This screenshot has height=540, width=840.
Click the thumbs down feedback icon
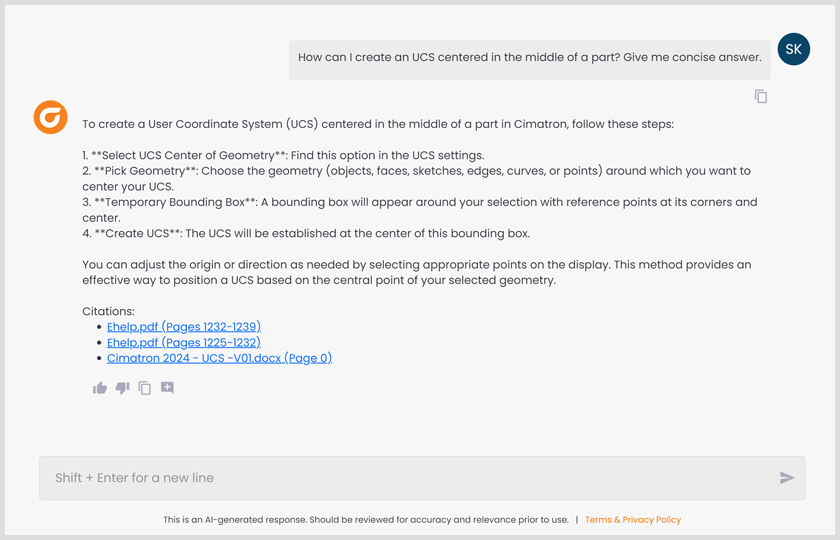pos(122,388)
